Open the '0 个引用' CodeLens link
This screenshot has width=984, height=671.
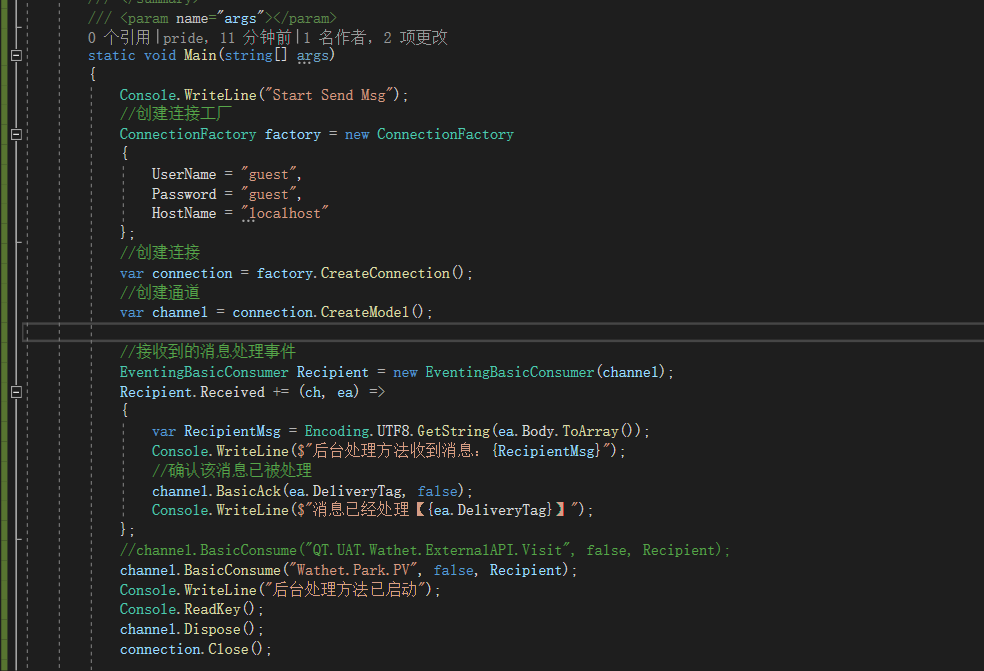pos(119,38)
